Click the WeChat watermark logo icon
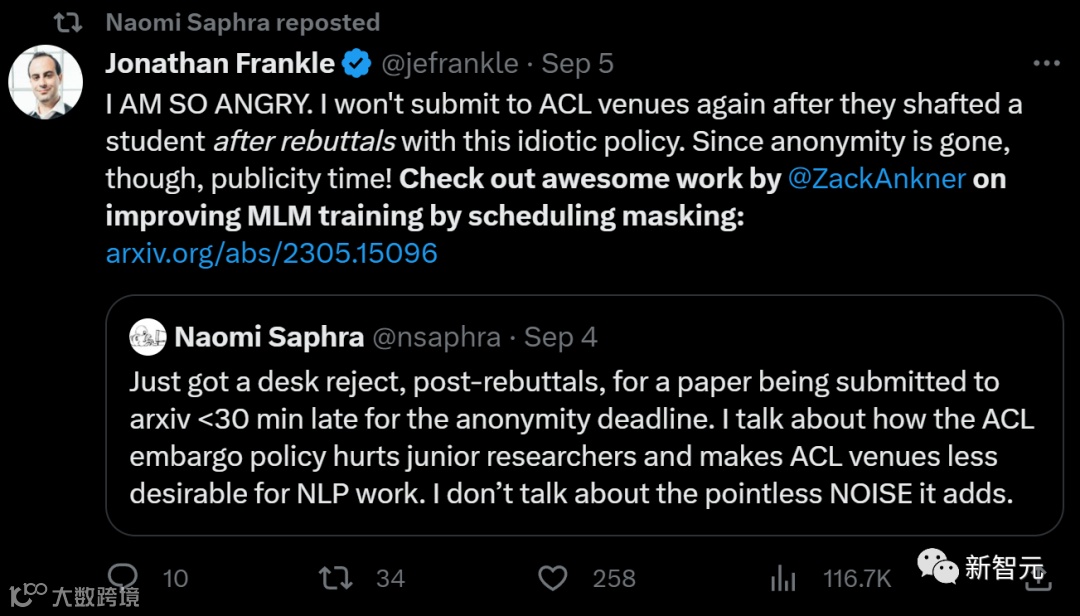1080x616 pixels. pyautogui.click(x=937, y=567)
